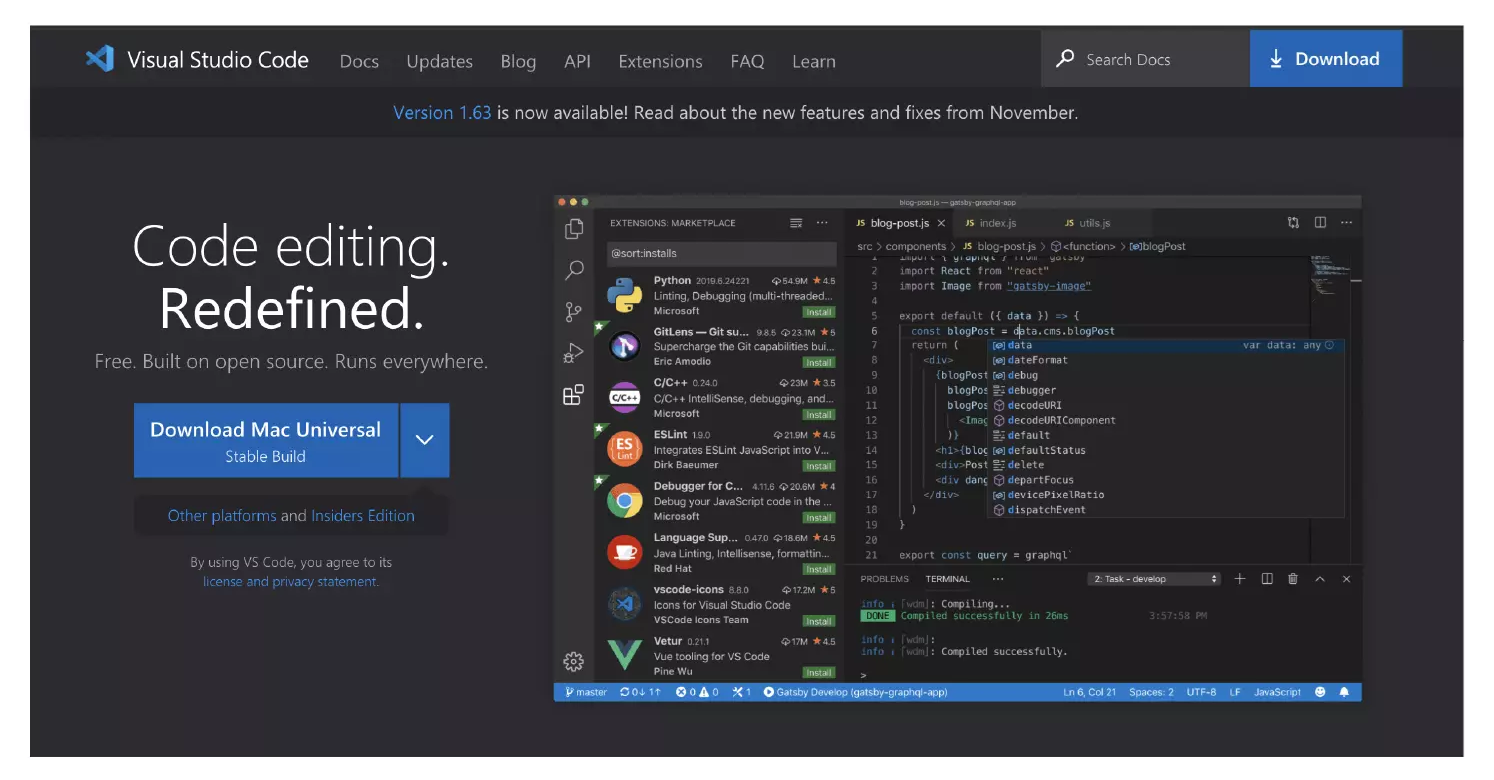
Task: Split terminal panel icon
Action: (x=1267, y=579)
